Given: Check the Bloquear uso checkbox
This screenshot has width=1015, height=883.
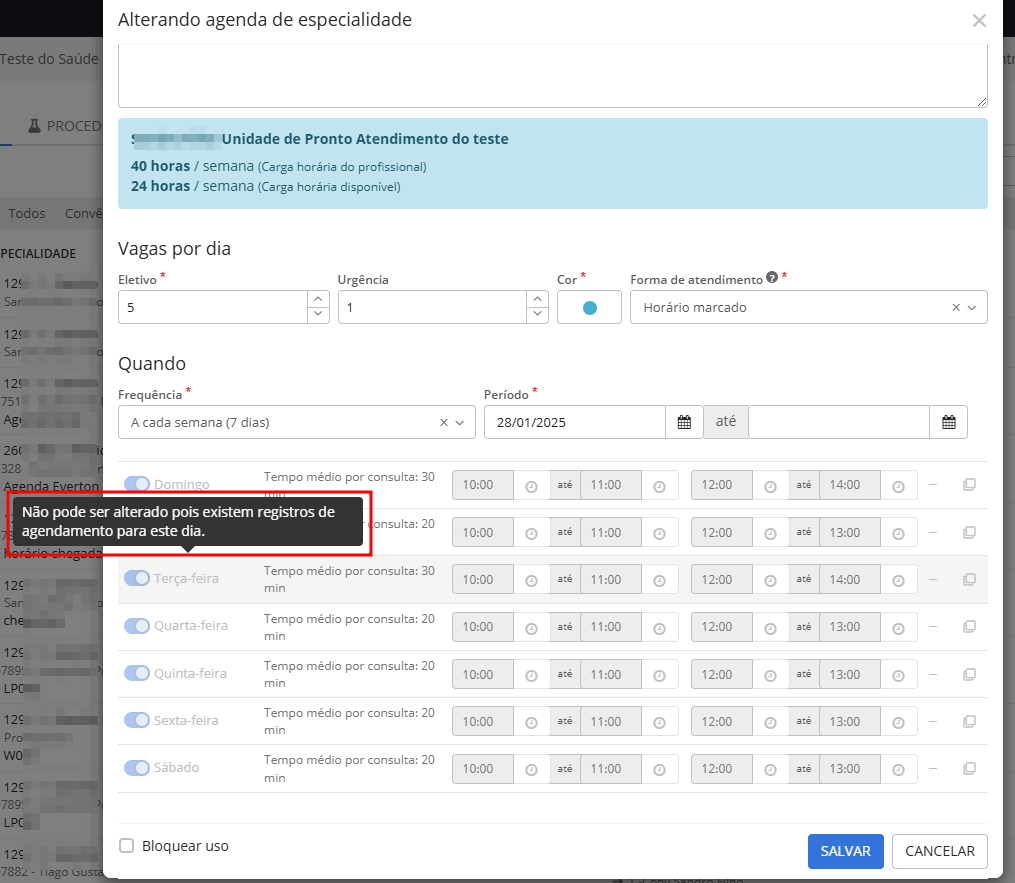Looking at the screenshot, I should click(126, 845).
